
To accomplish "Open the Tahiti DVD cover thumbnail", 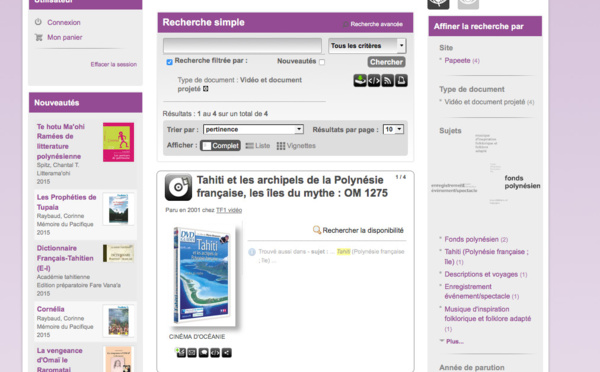I will point(203,275).
